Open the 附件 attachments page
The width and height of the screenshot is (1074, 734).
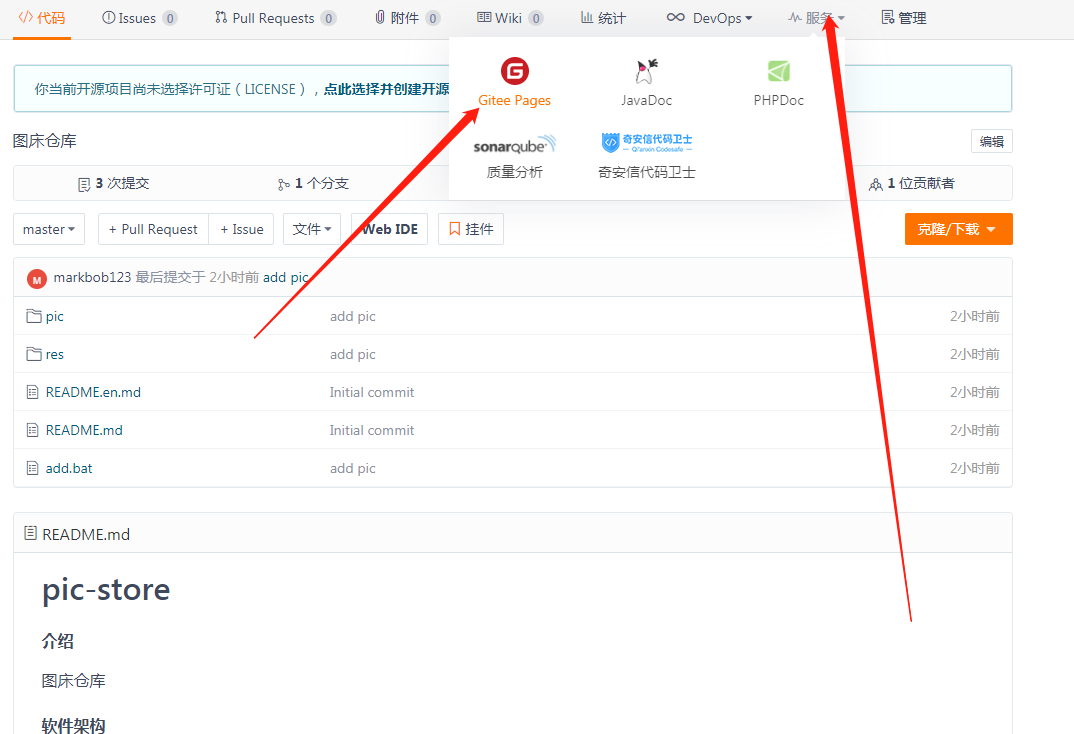[405, 17]
